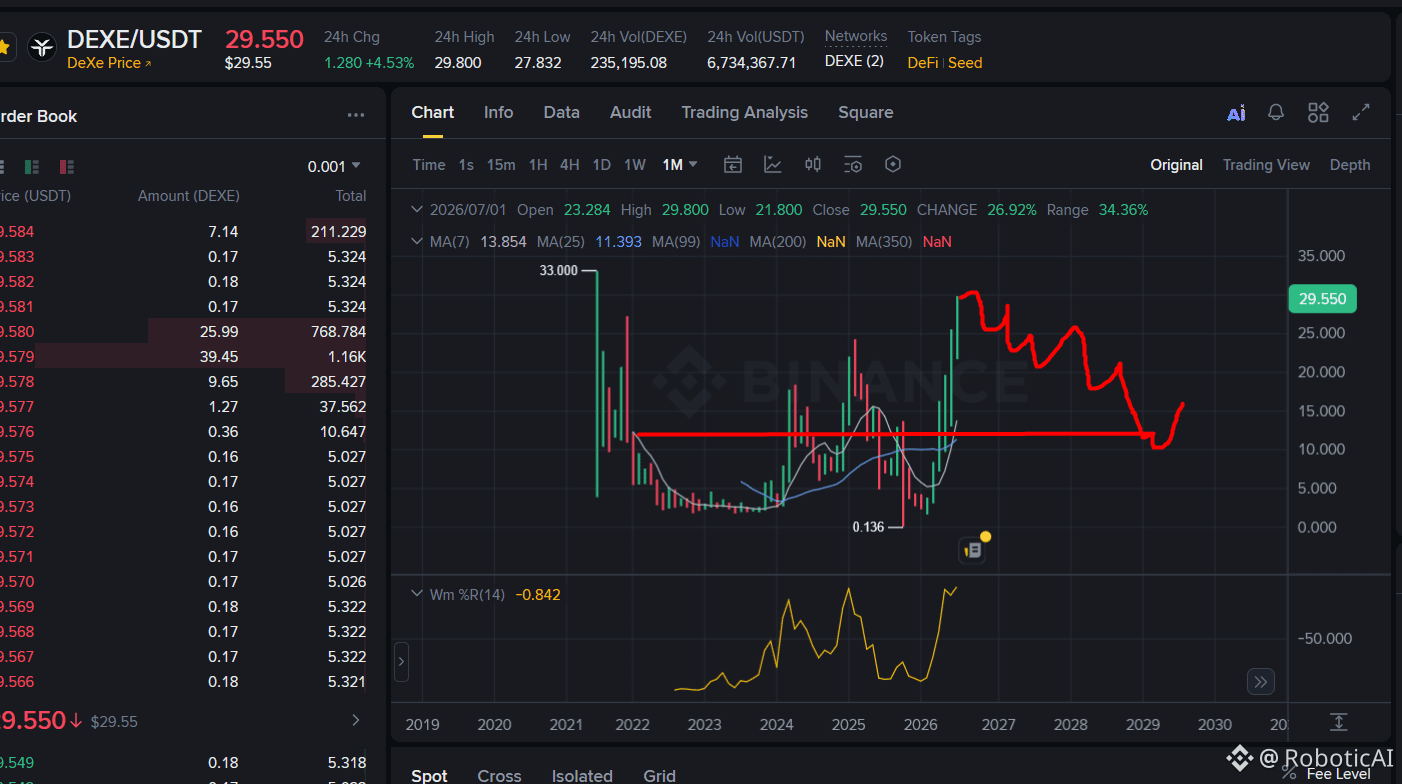Screen dimensions: 1402x784
Task: Show sell orders only in order book
Action: click(67, 166)
